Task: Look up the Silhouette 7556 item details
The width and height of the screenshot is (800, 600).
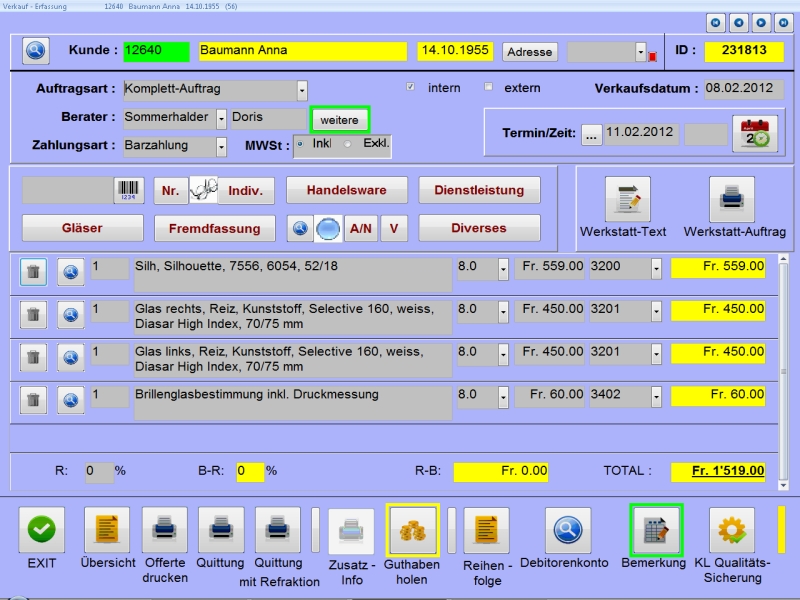Action: (70, 271)
